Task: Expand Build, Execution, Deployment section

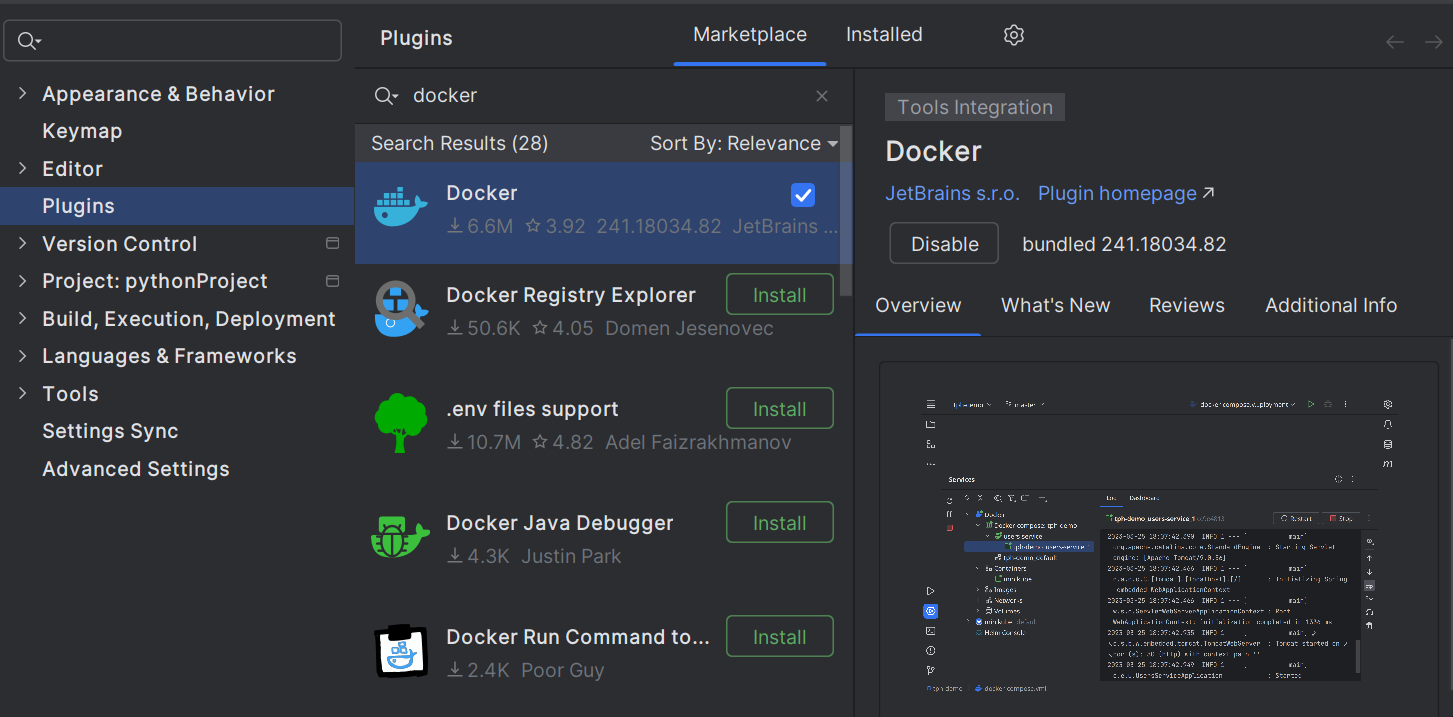Action: pos(23,319)
